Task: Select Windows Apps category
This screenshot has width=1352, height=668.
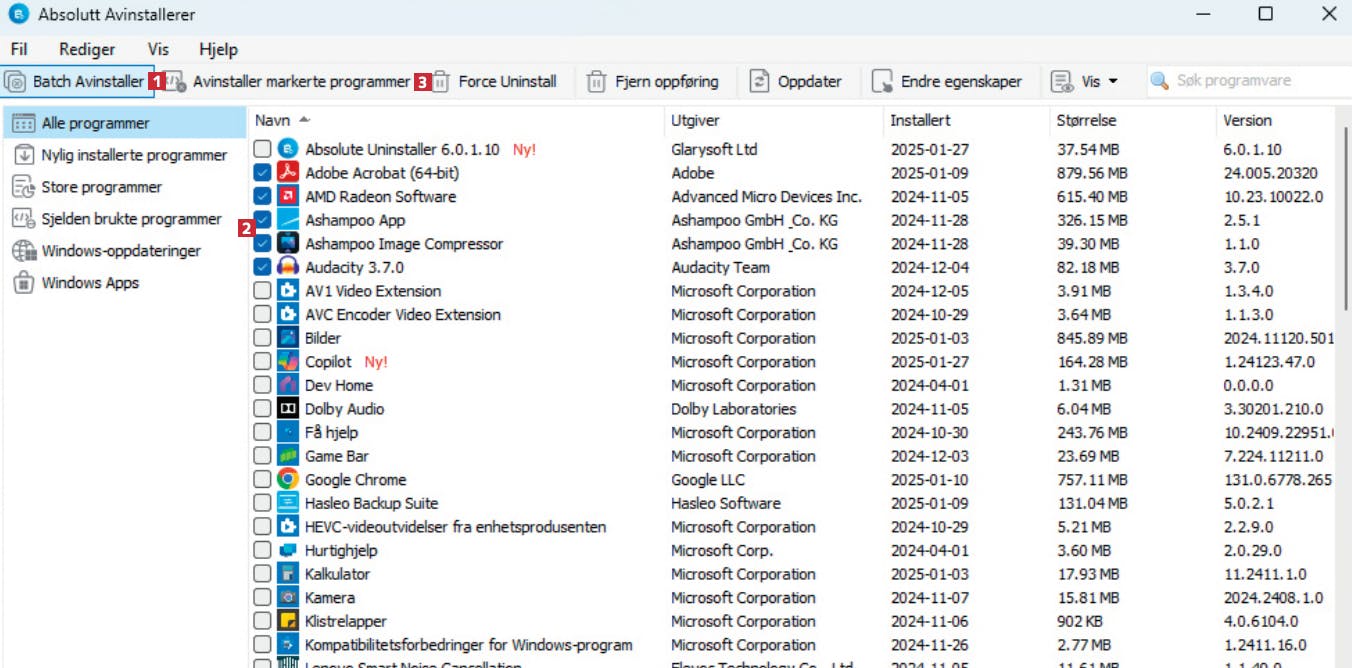Action: (x=124, y=283)
